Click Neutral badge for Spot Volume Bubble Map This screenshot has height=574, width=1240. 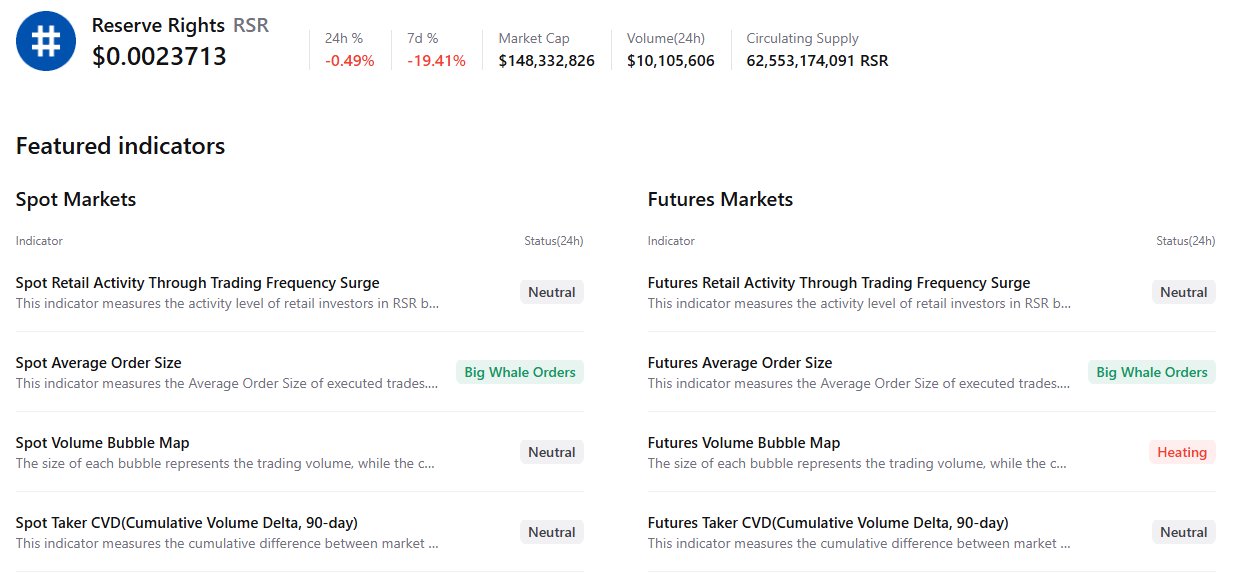(x=551, y=452)
